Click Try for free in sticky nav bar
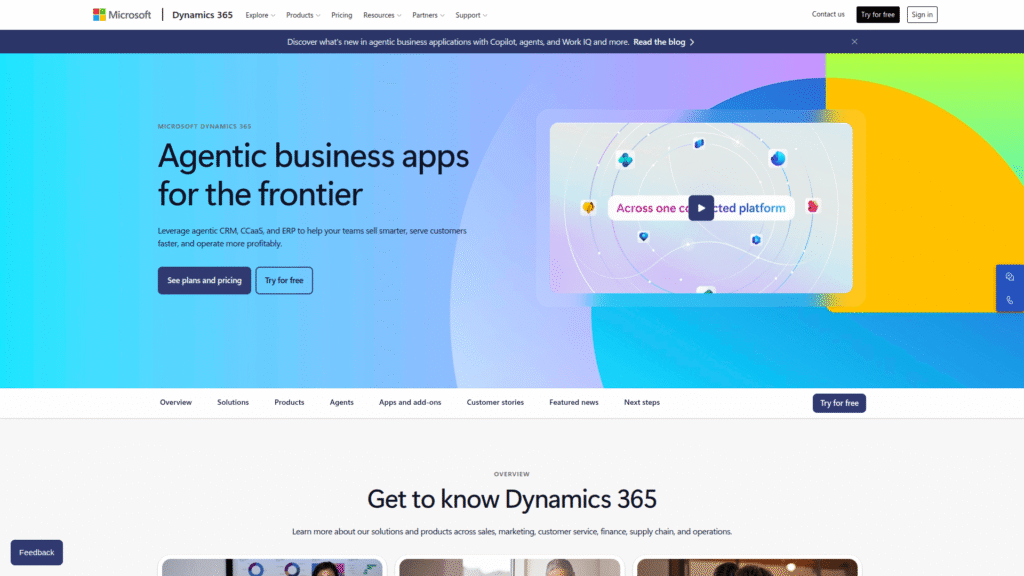The width and height of the screenshot is (1024, 576). (x=839, y=403)
